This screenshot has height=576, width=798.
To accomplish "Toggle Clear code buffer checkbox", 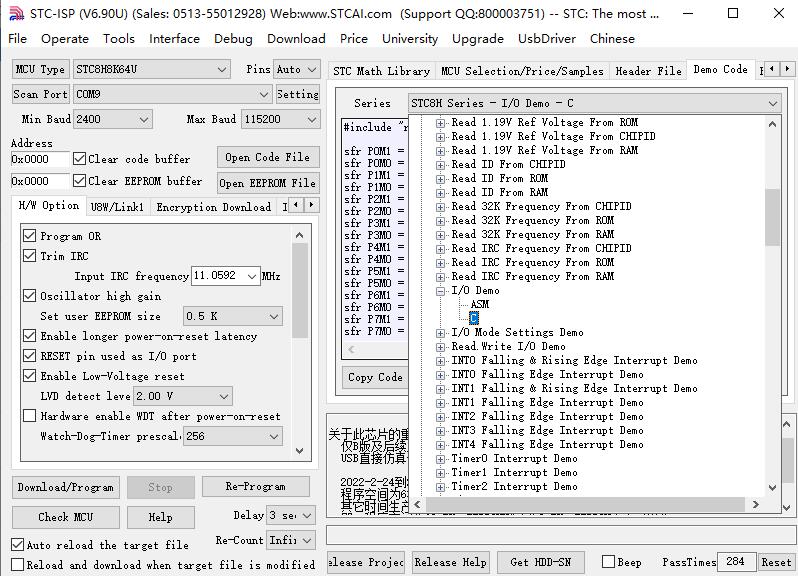I will [x=79, y=159].
